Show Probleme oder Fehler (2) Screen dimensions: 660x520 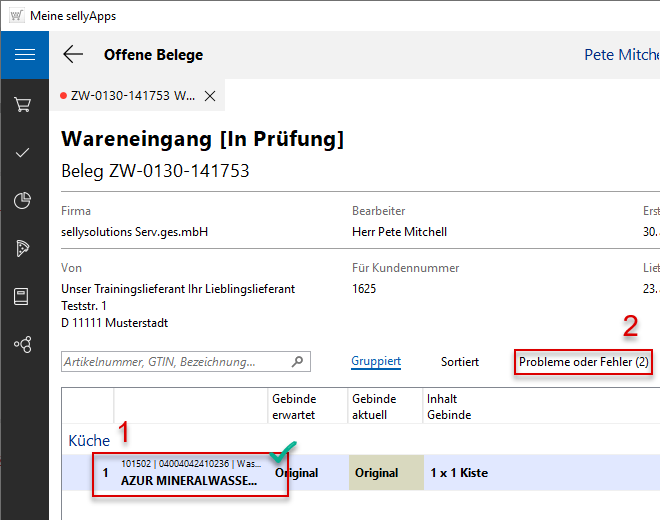coord(583,362)
